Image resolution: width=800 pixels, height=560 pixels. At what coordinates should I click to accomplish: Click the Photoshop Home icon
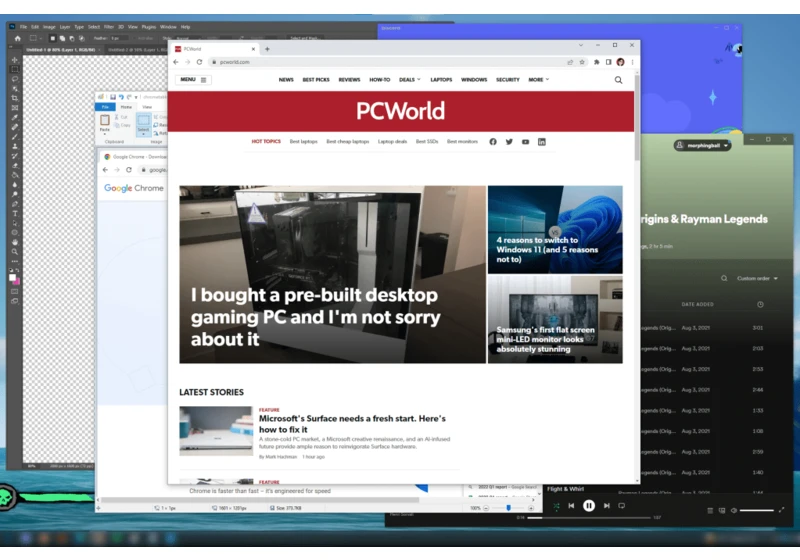18,38
